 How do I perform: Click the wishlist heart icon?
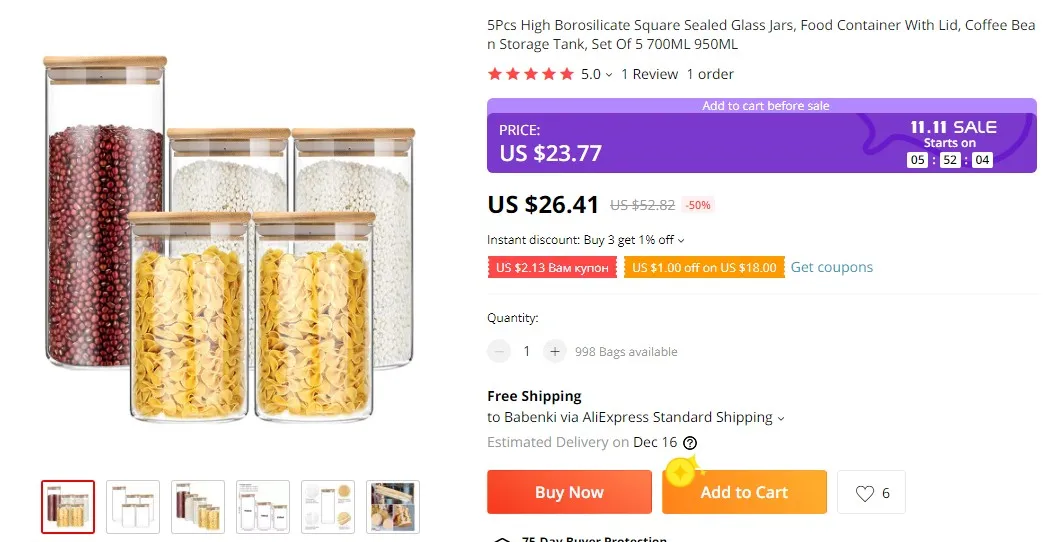pyautogui.click(x=865, y=493)
